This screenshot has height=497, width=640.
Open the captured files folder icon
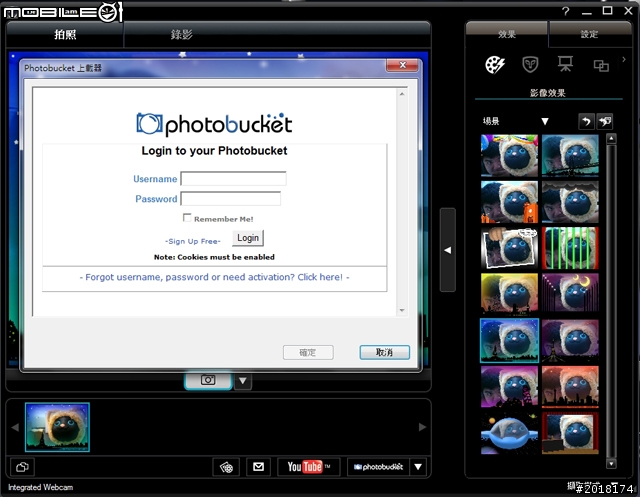pyautogui.click(x=22, y=467)
